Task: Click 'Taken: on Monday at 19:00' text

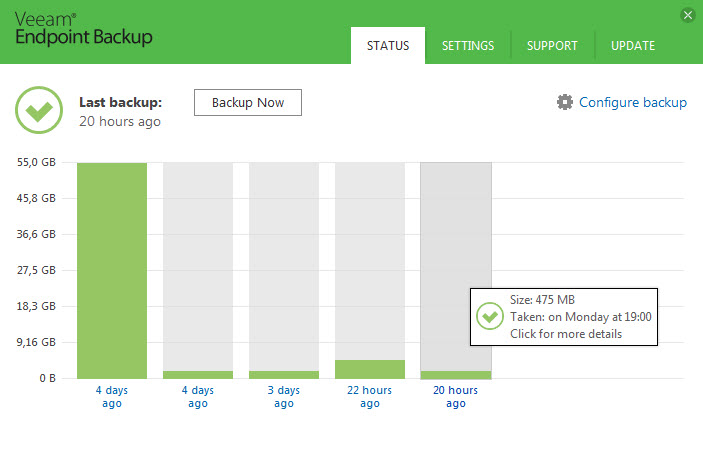Action: [x=581, y=317]
